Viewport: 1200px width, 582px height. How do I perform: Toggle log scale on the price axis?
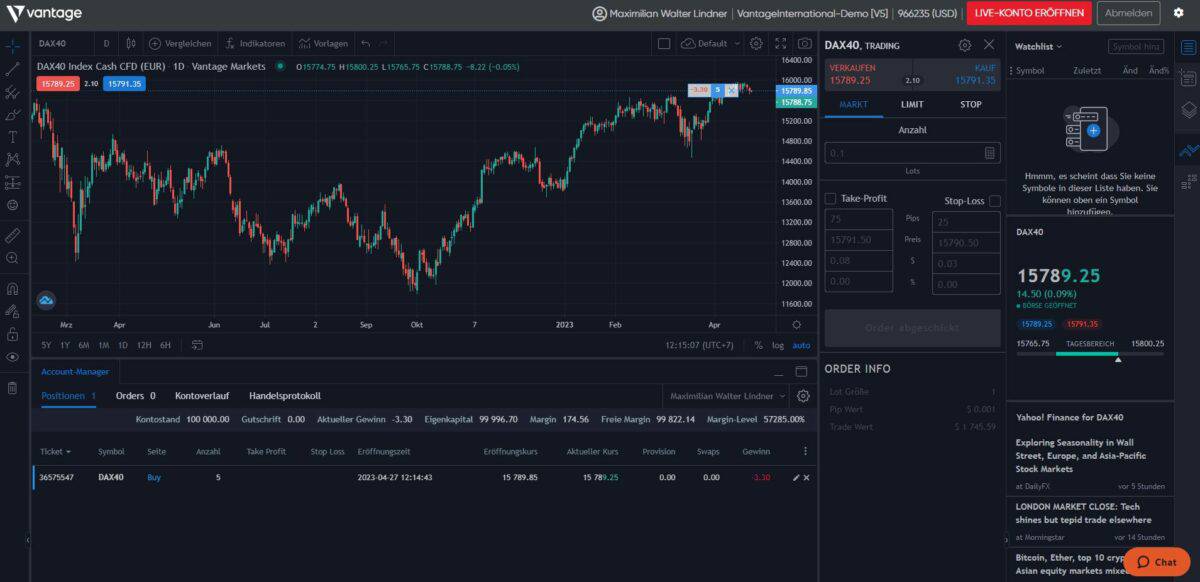point(781,345)
